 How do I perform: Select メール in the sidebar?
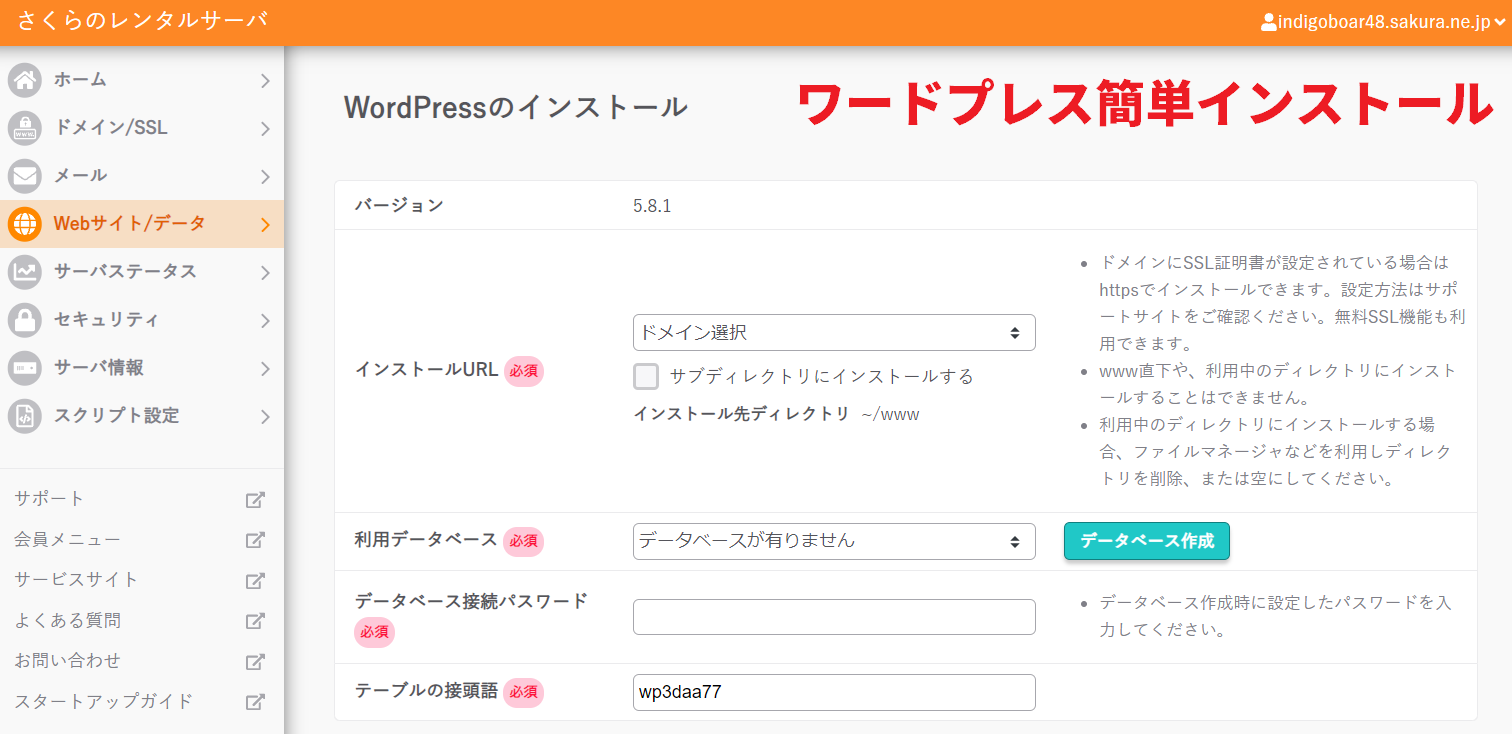142,176
